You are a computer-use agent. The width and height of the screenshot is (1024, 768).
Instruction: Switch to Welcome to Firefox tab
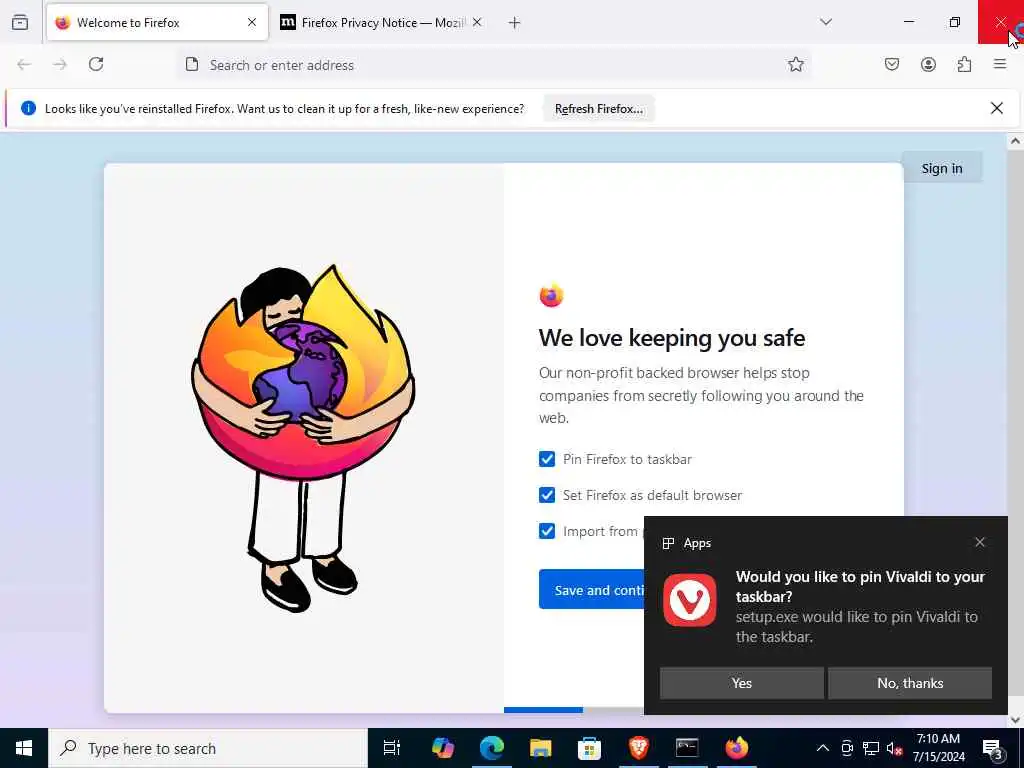[x=157, y=22]
